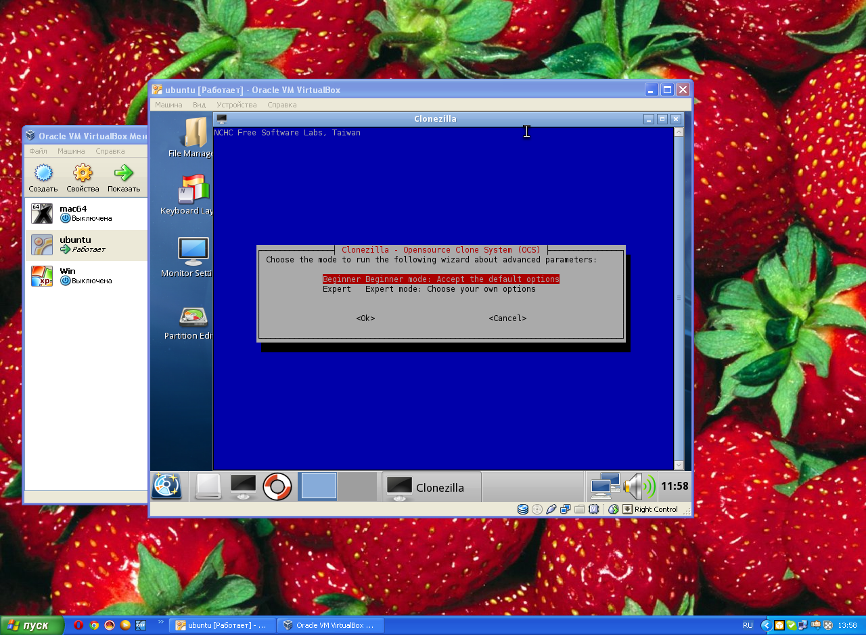Click the 11:58 clock in guest panel
Screen dimensions: 866x635
pos(674,486)
